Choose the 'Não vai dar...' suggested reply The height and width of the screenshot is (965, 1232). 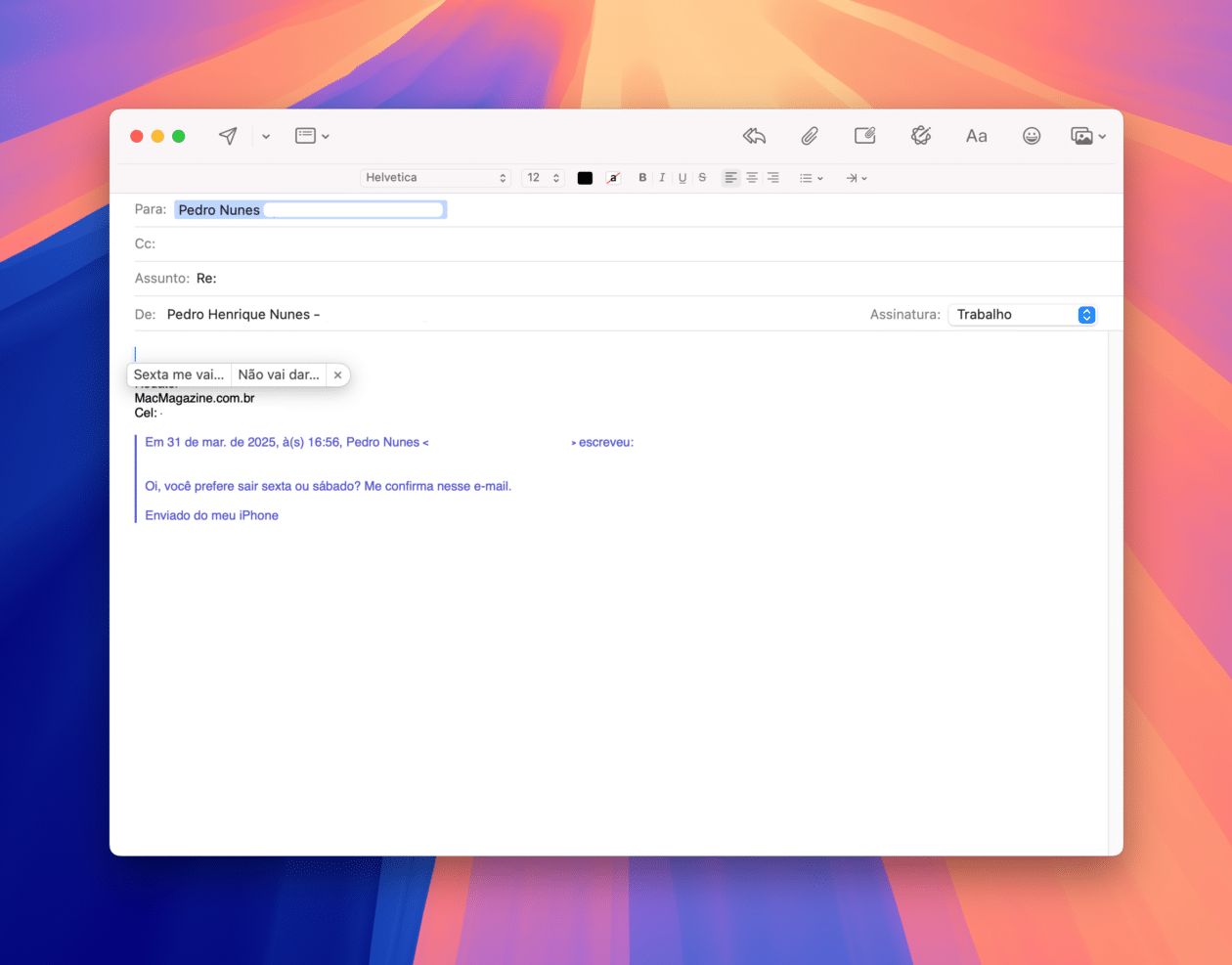[279, 374]
